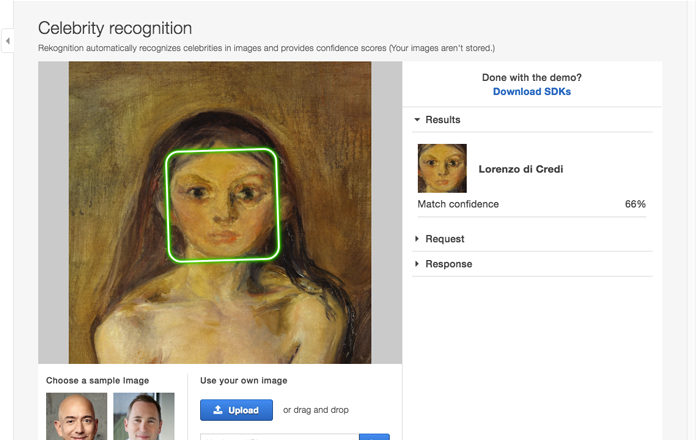
Task: Click the 66% match confidence value
Action: (635, 204)
